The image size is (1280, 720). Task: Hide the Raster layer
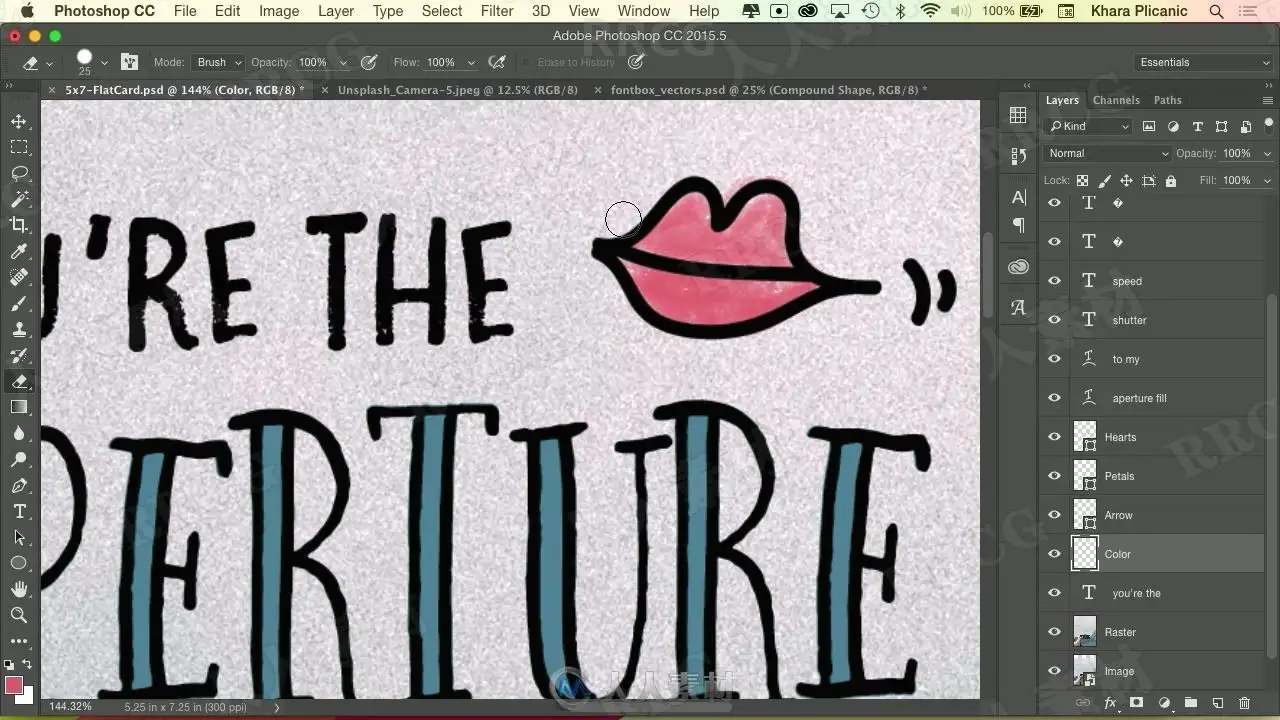pyautogui.click(x=1054, y=632)
